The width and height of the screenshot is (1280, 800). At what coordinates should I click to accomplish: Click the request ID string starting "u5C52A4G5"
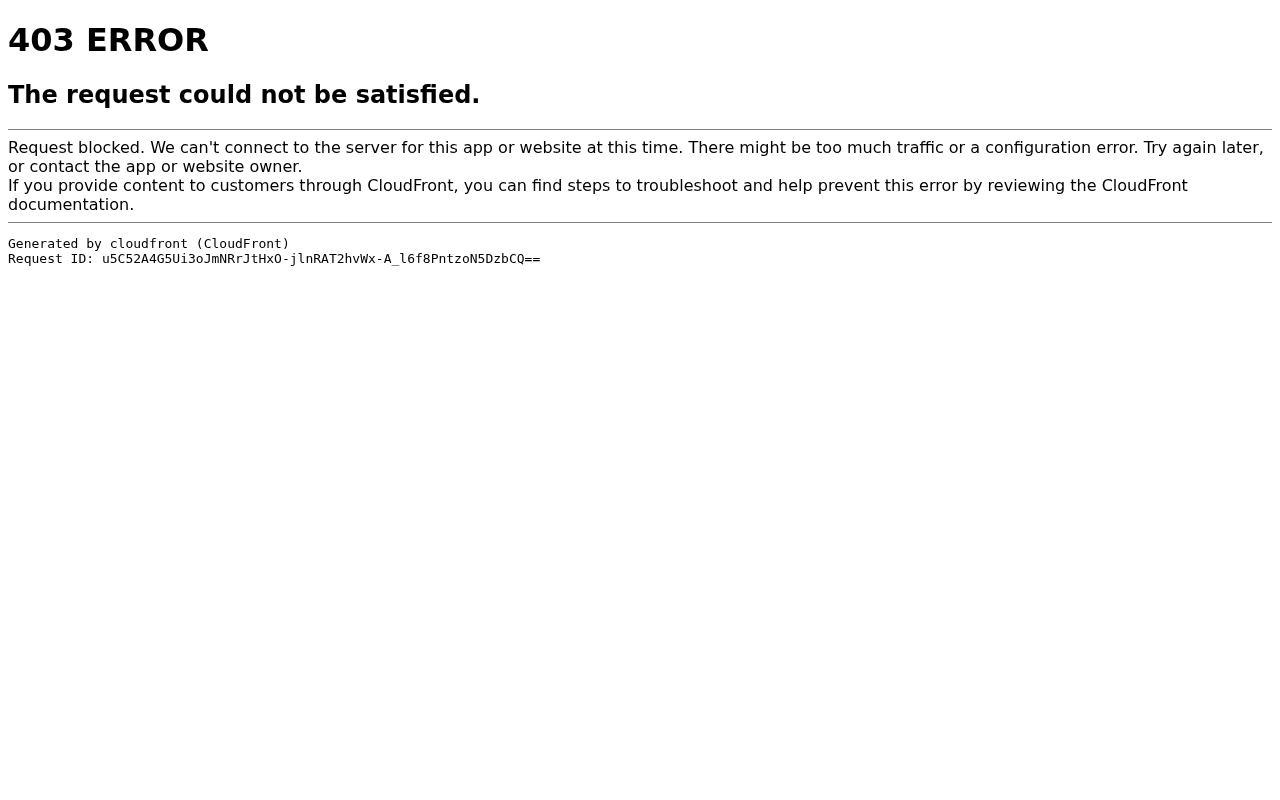click(x=321, y=258)
